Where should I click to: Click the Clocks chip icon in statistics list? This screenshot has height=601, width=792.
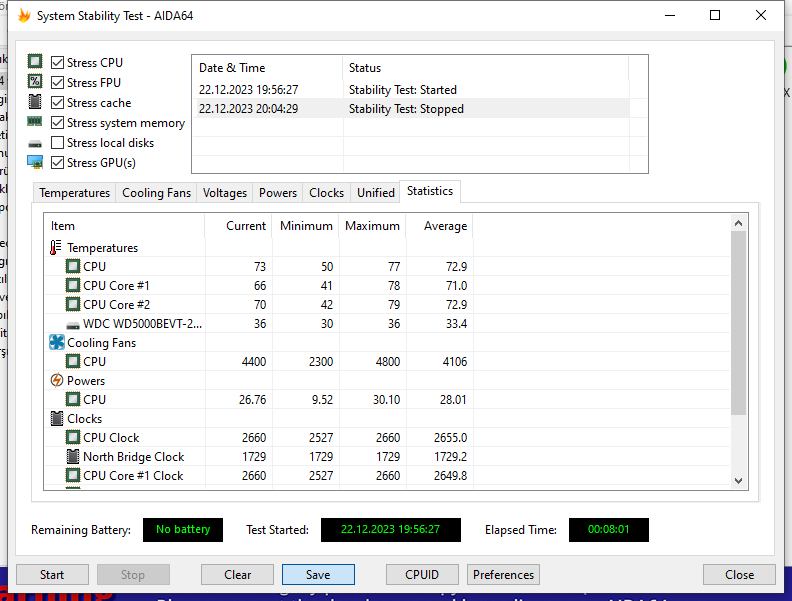[x=57, y=419]
